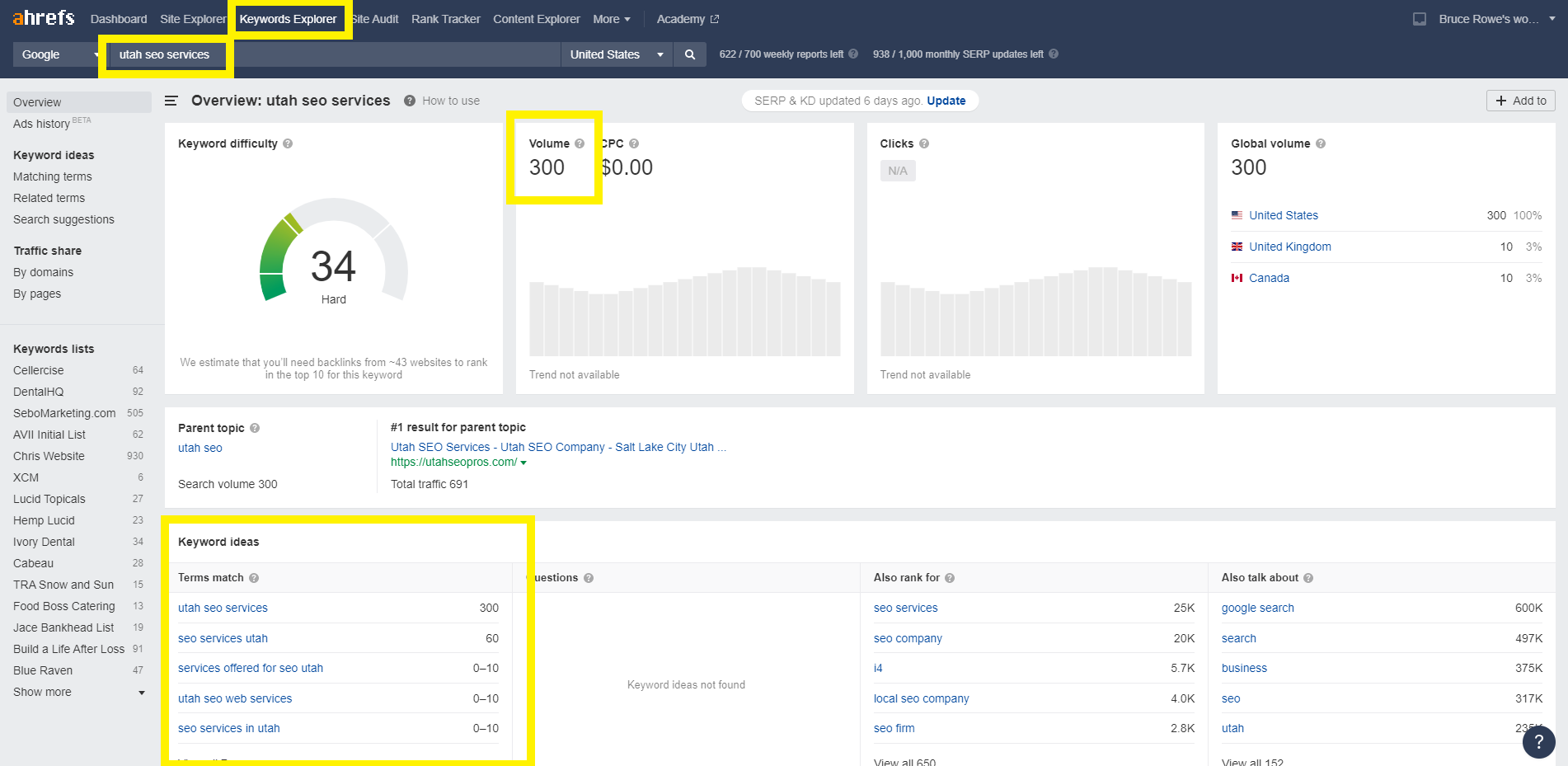Open the Dashboard tab

click(119, 19)
